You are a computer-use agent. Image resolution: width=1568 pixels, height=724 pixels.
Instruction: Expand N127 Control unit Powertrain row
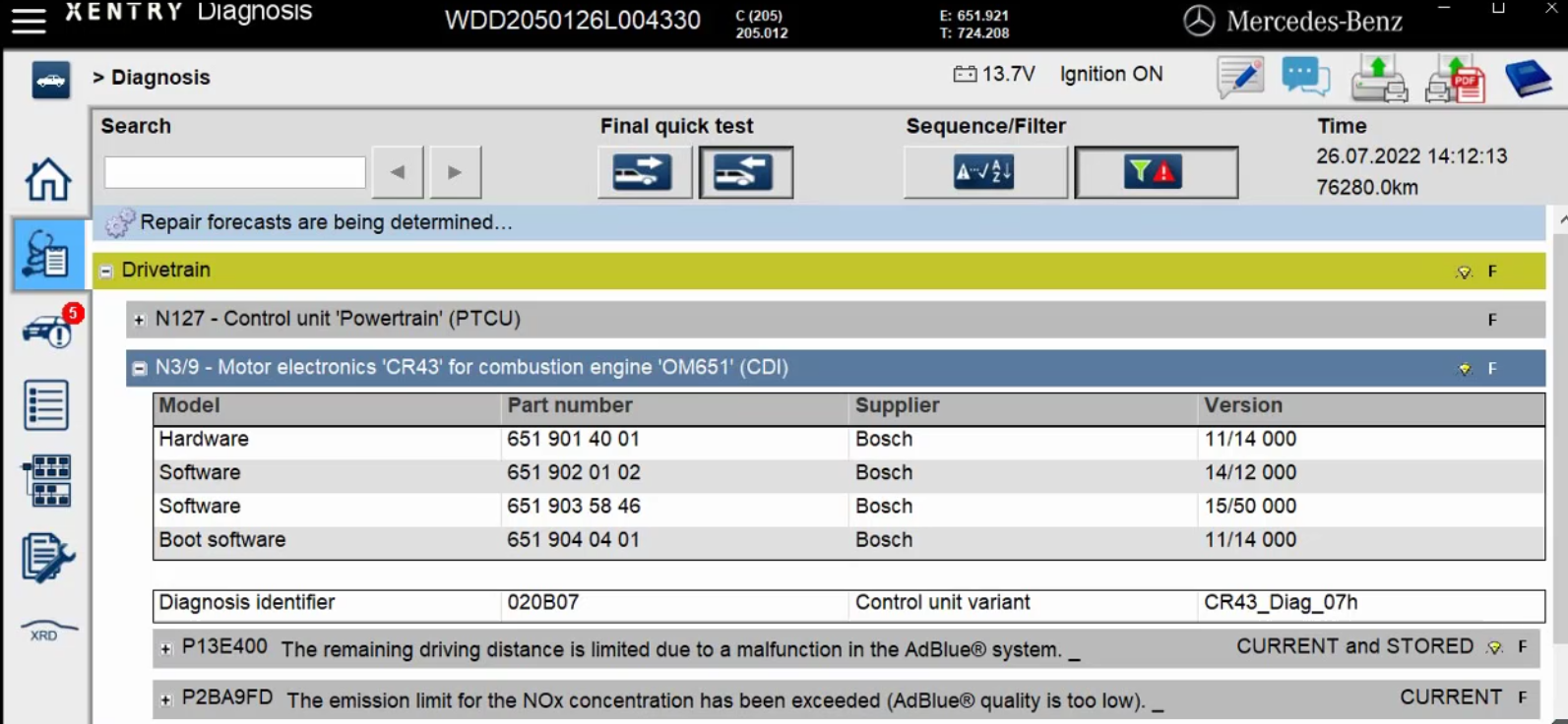pos(139,320)
